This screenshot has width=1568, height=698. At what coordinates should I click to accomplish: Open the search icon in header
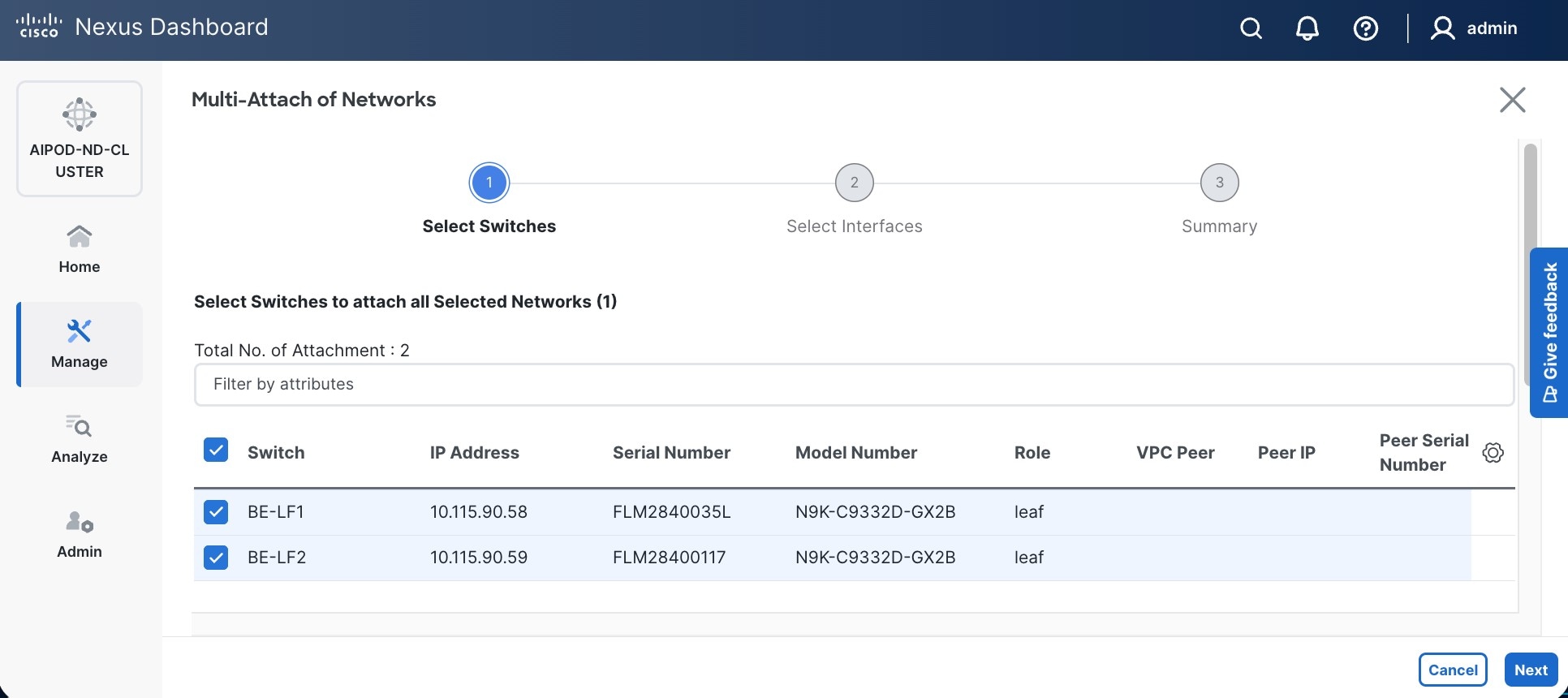coord(1251,29)
